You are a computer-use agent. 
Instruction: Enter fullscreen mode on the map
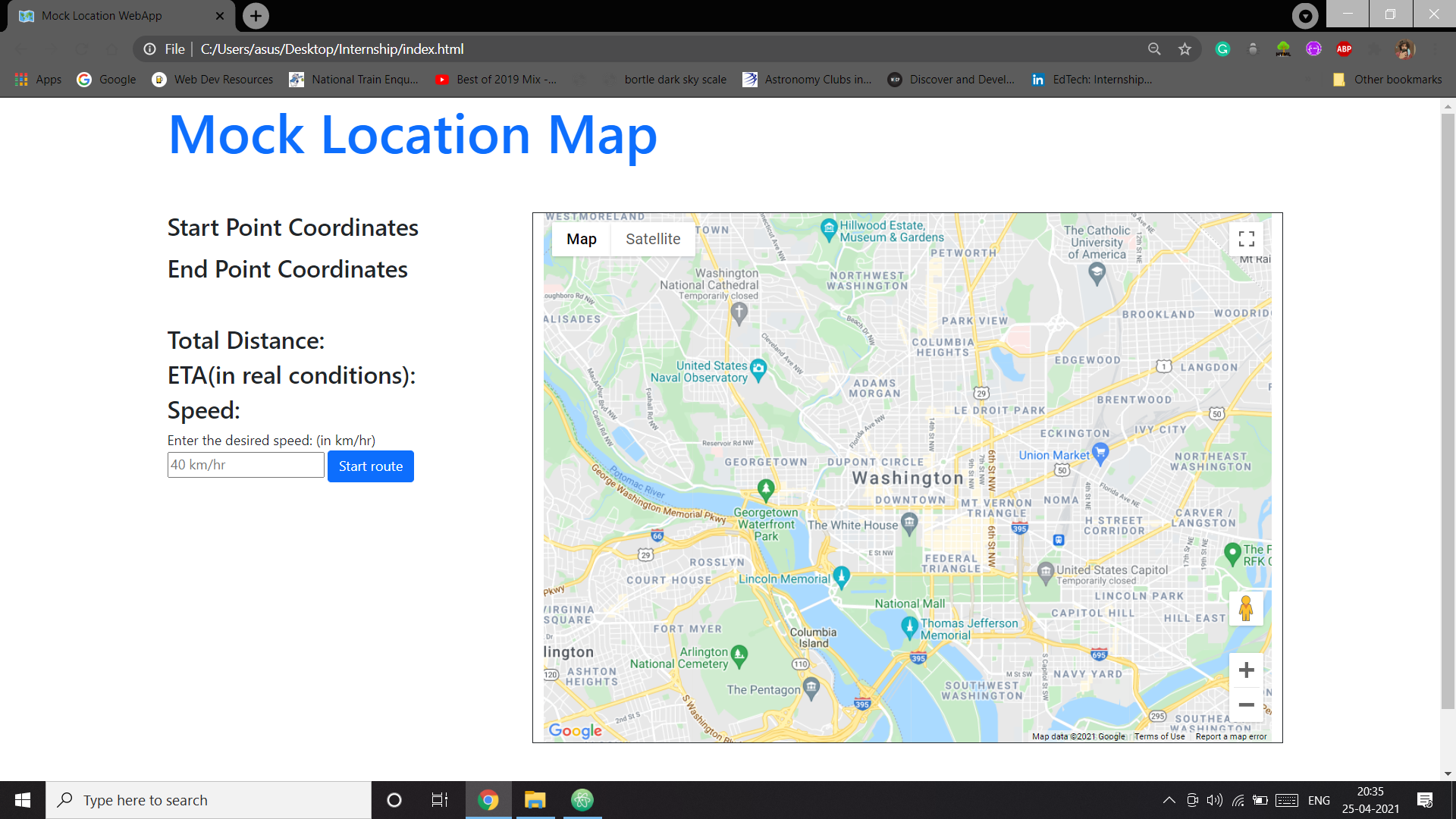click(x=1247, y=239)
